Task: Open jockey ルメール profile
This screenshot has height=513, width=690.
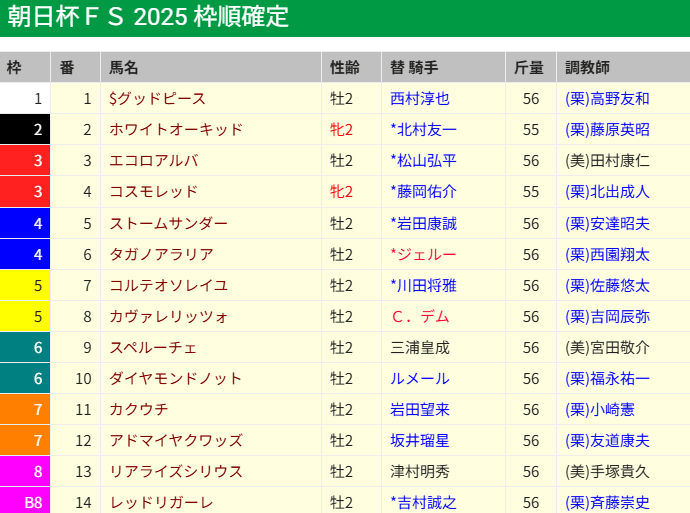Action: click(x=420, y=378)
